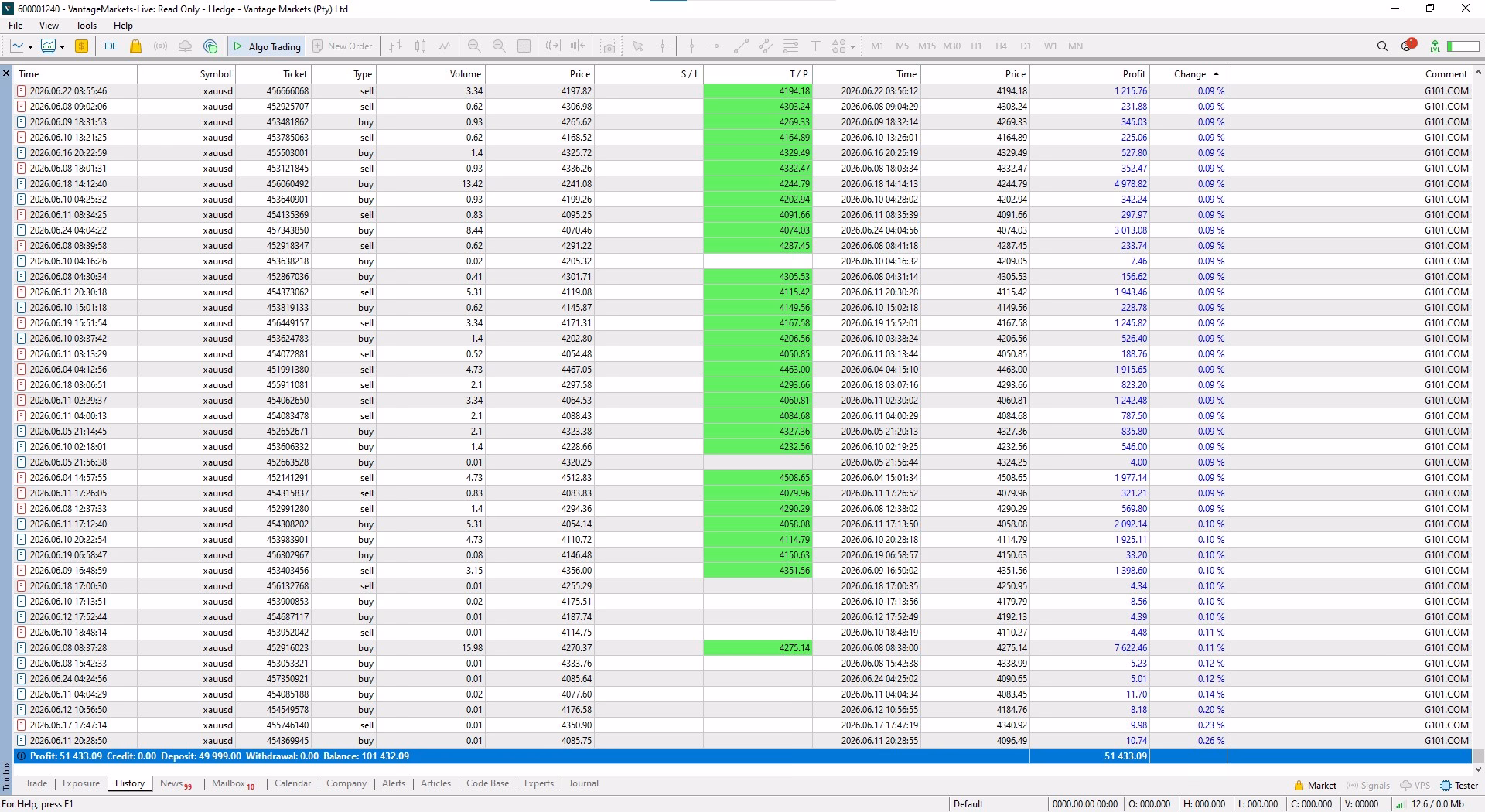Toggle auto scroll chart to end icon
Viewport: 1485px width, 812px height.
[x=552, y=46]
